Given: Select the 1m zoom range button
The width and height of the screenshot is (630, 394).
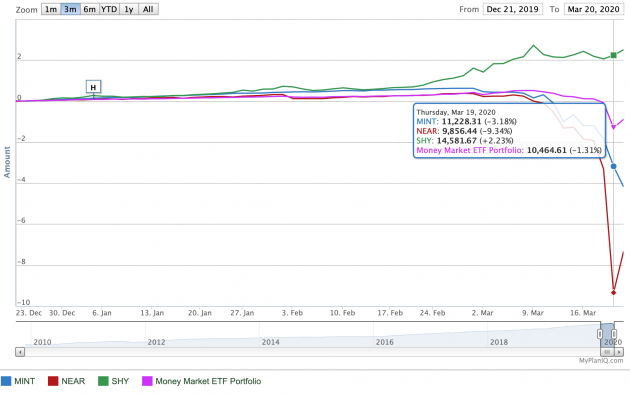Looking at the screenshot, I should coord(51,9).
